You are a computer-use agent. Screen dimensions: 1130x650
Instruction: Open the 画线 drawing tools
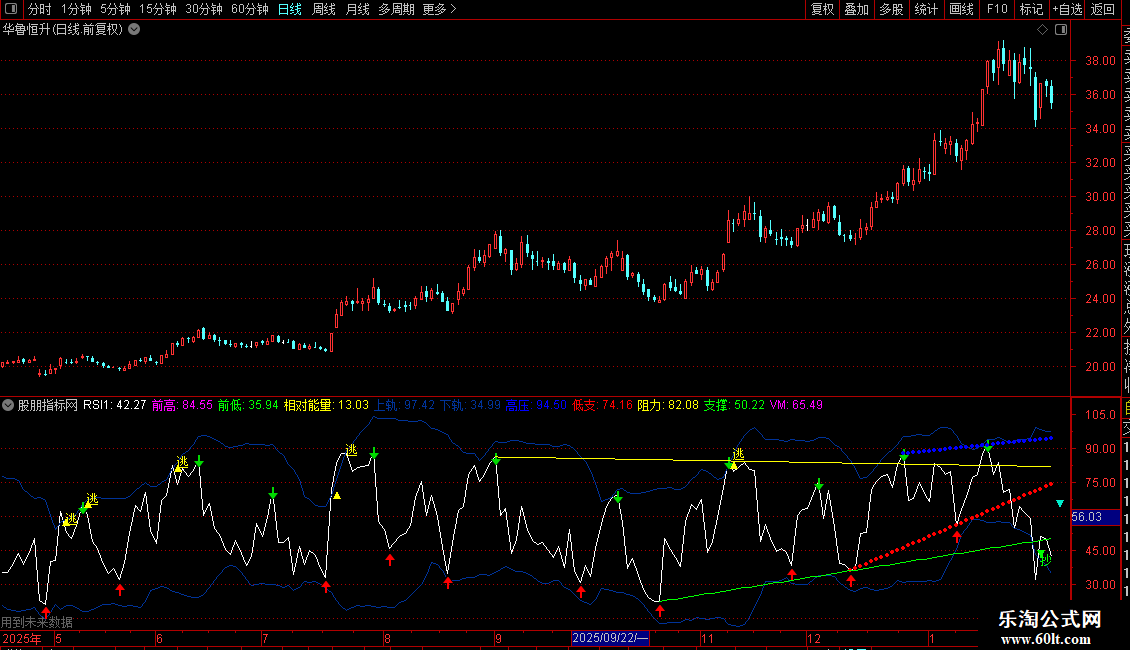[x=961, y=10]
